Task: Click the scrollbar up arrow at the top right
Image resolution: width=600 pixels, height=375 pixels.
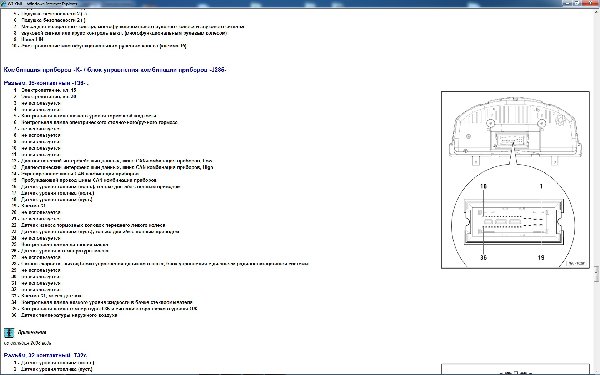Action: (597, 11)
